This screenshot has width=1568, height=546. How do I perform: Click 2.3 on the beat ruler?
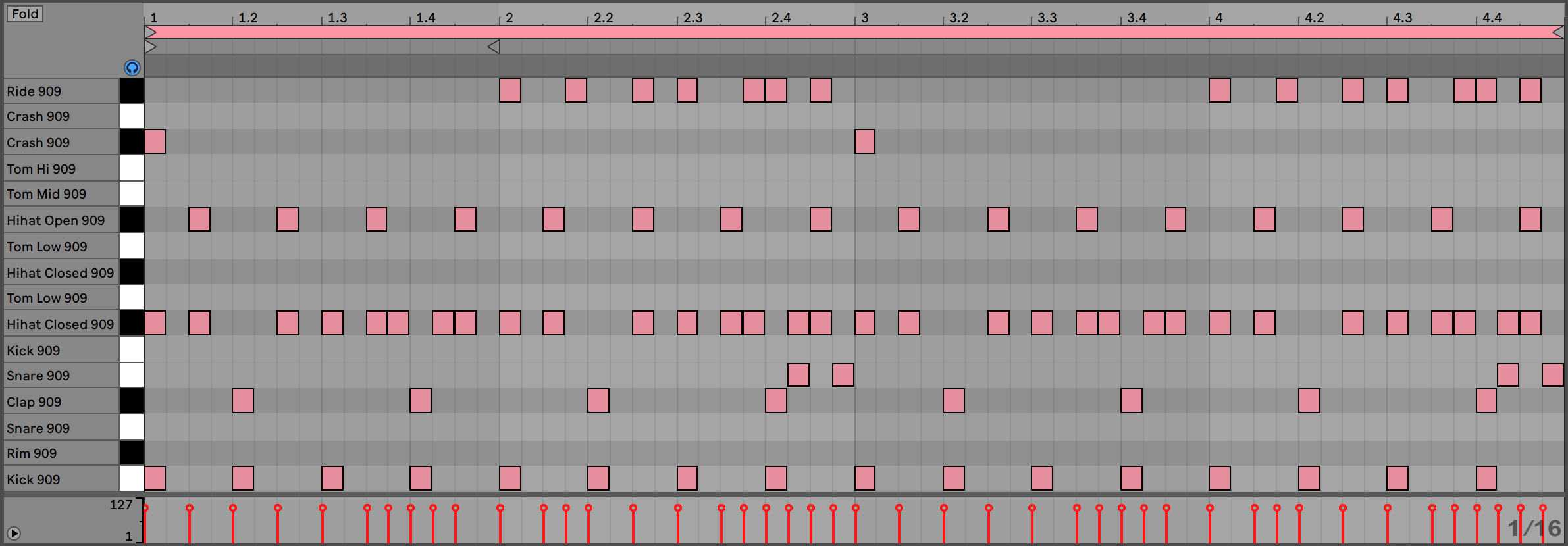tap(693, 18)
